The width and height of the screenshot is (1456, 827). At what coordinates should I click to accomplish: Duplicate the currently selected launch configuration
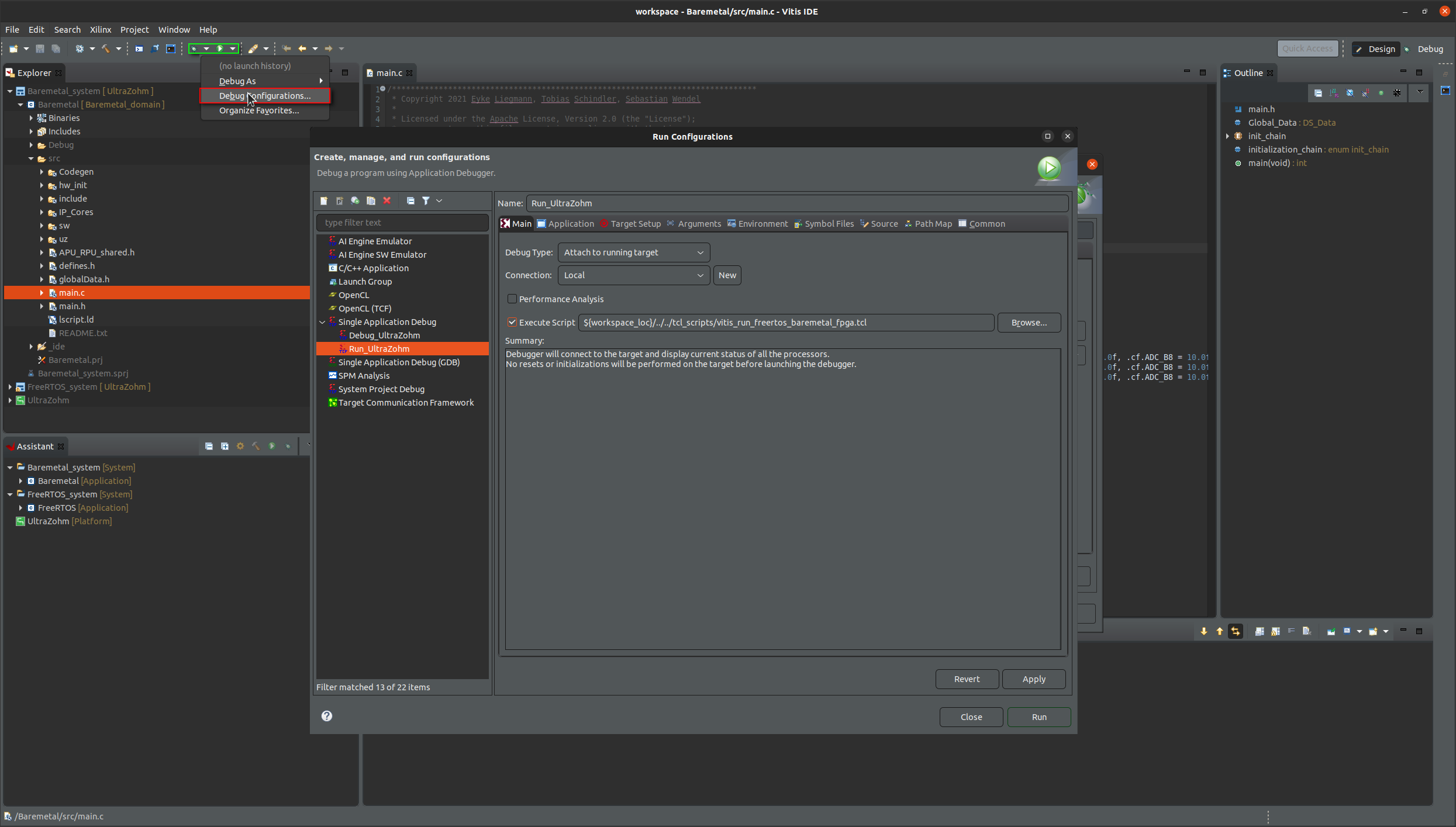(x=371, y=201)
